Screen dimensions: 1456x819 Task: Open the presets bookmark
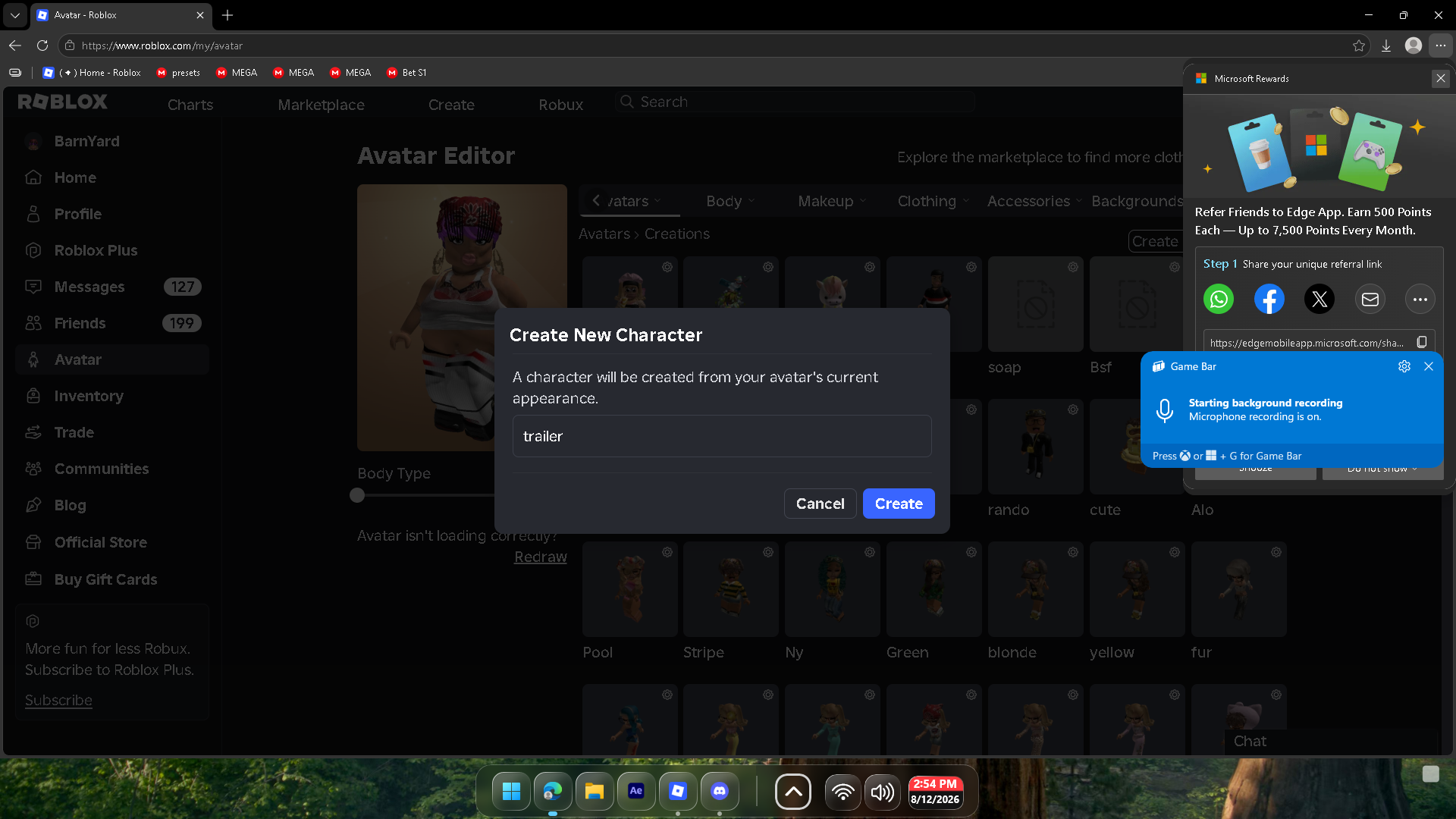point(178,73)
